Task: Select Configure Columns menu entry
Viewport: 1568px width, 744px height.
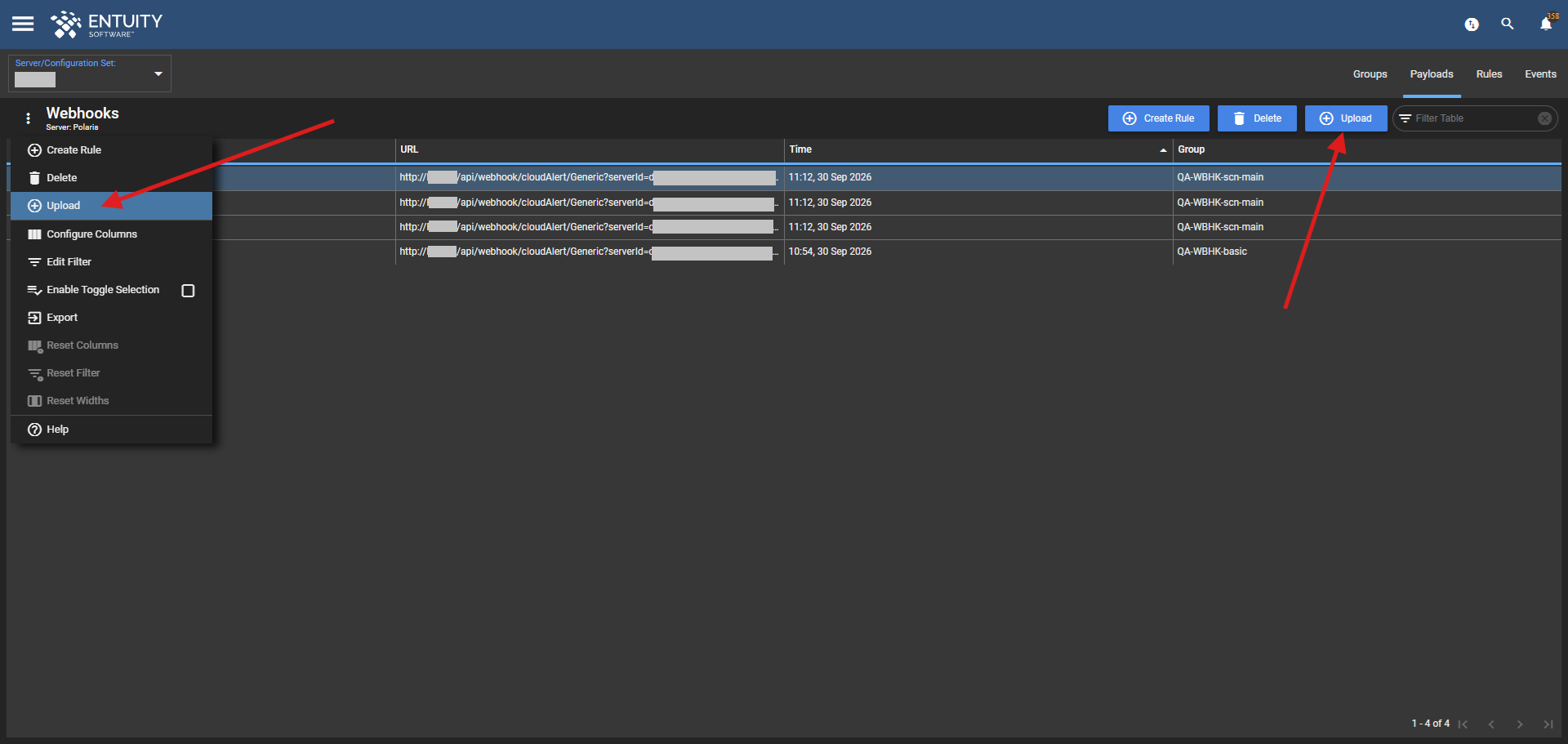Action: (x=111, y=234)
